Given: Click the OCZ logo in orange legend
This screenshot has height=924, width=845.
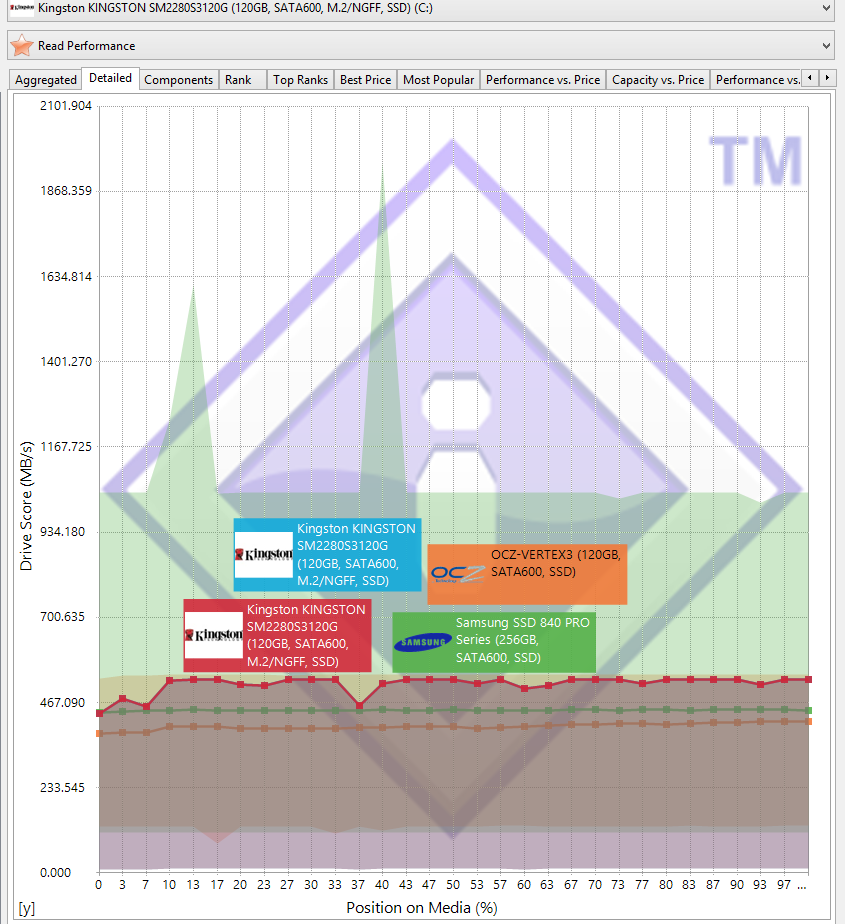Looking at the screenshot, I should click(x=457, y=574).
